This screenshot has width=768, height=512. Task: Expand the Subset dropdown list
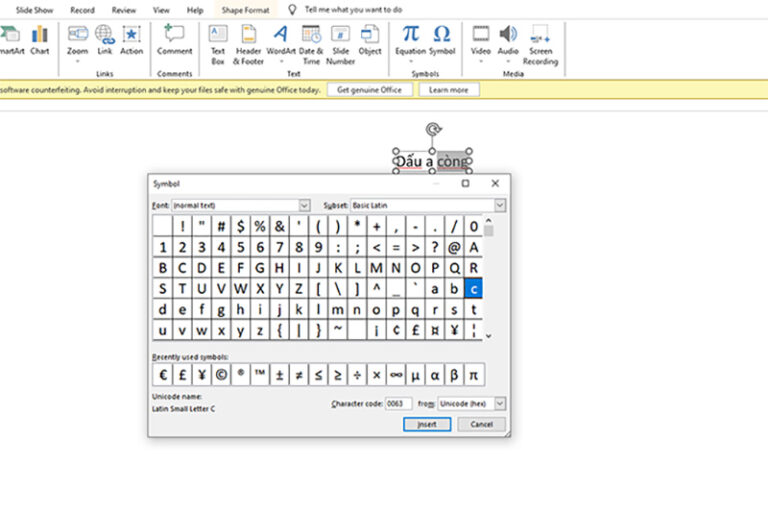pyautogui.click(x=500, y=205)
